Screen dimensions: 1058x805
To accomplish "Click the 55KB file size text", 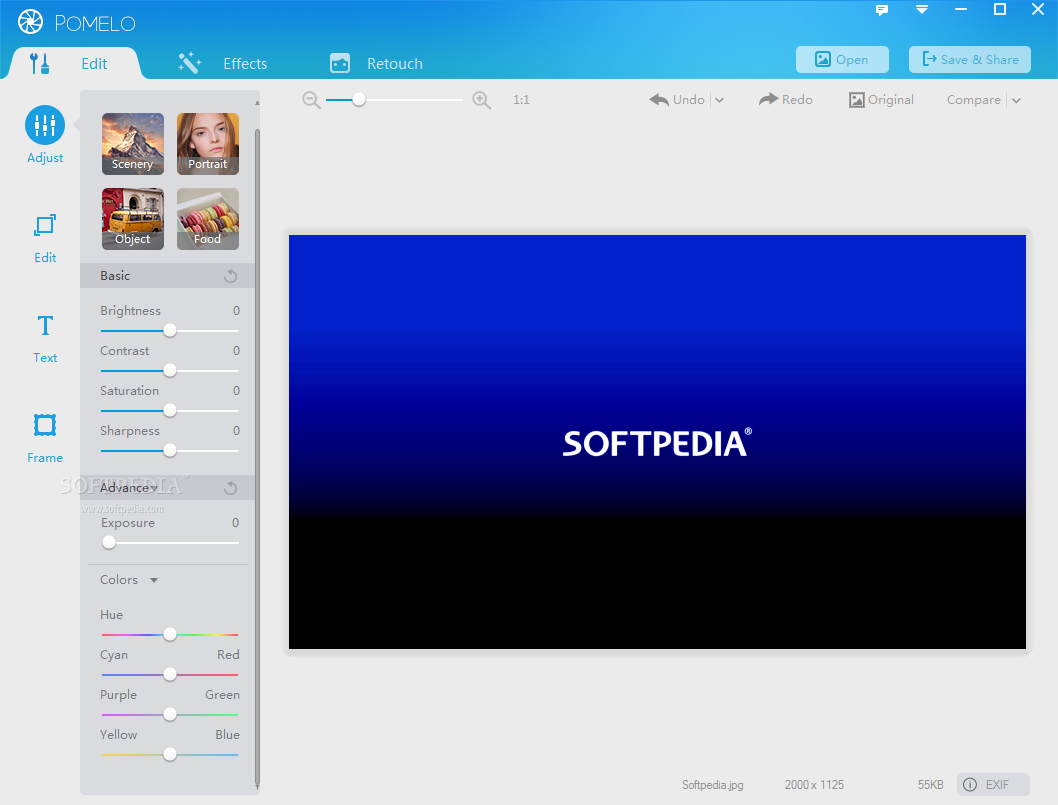I will (930, 785).
